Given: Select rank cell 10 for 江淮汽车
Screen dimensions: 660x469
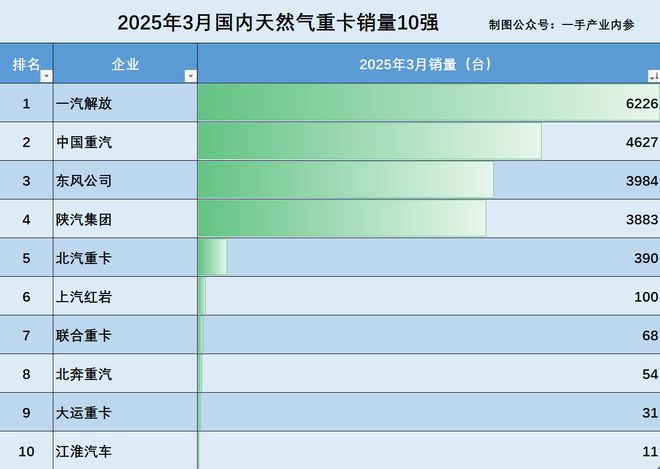Looking at the screenshot, I should [27, 451].
